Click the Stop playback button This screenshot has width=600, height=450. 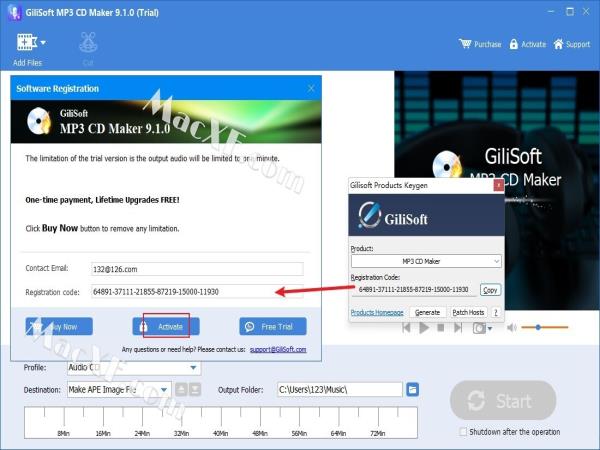pyautogui.click(x=441, y=328)
